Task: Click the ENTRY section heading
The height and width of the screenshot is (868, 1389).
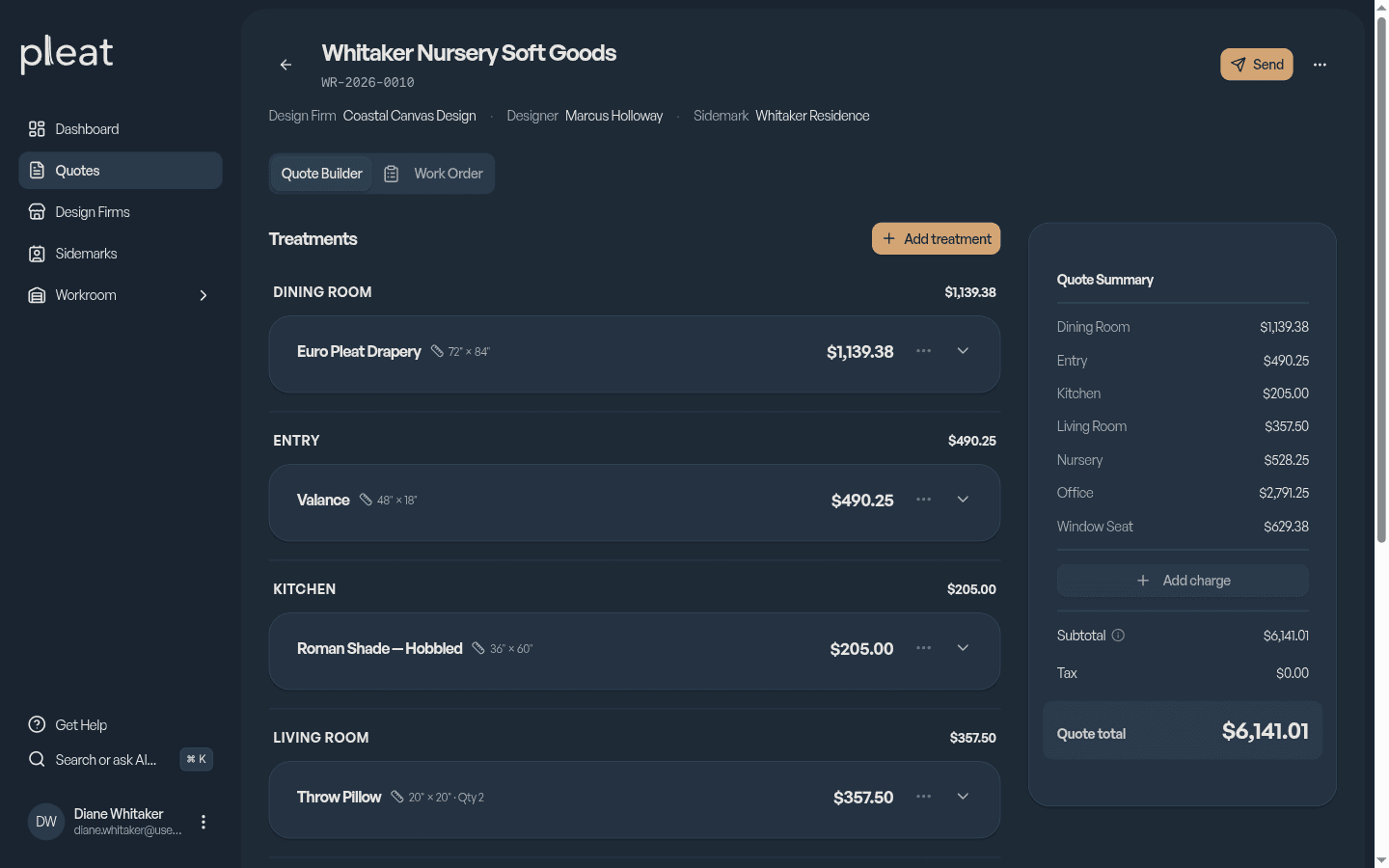Action: click(296, 441)
